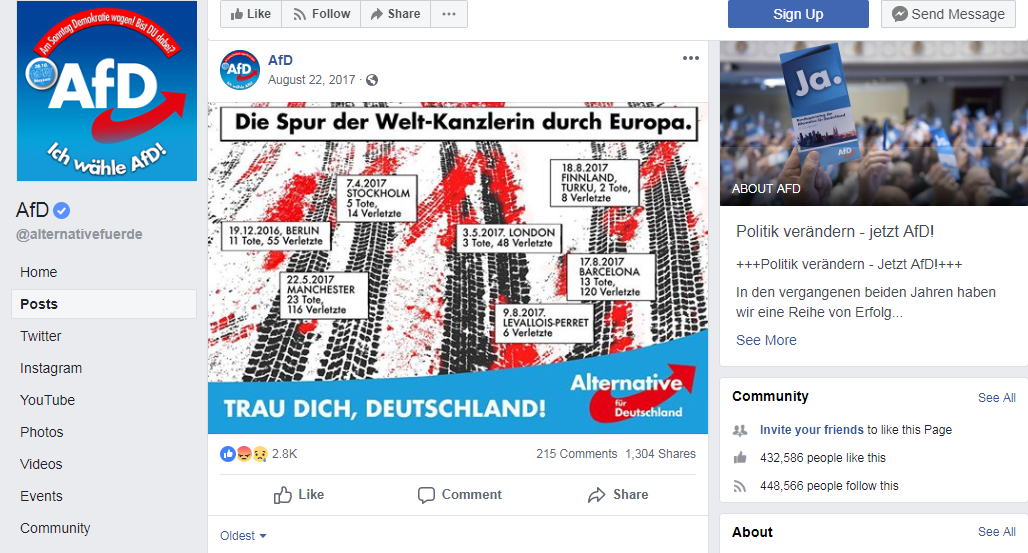Click the Comment button under the post
The height and width of the screenshot is (553, 1028).
coord(460,495)
